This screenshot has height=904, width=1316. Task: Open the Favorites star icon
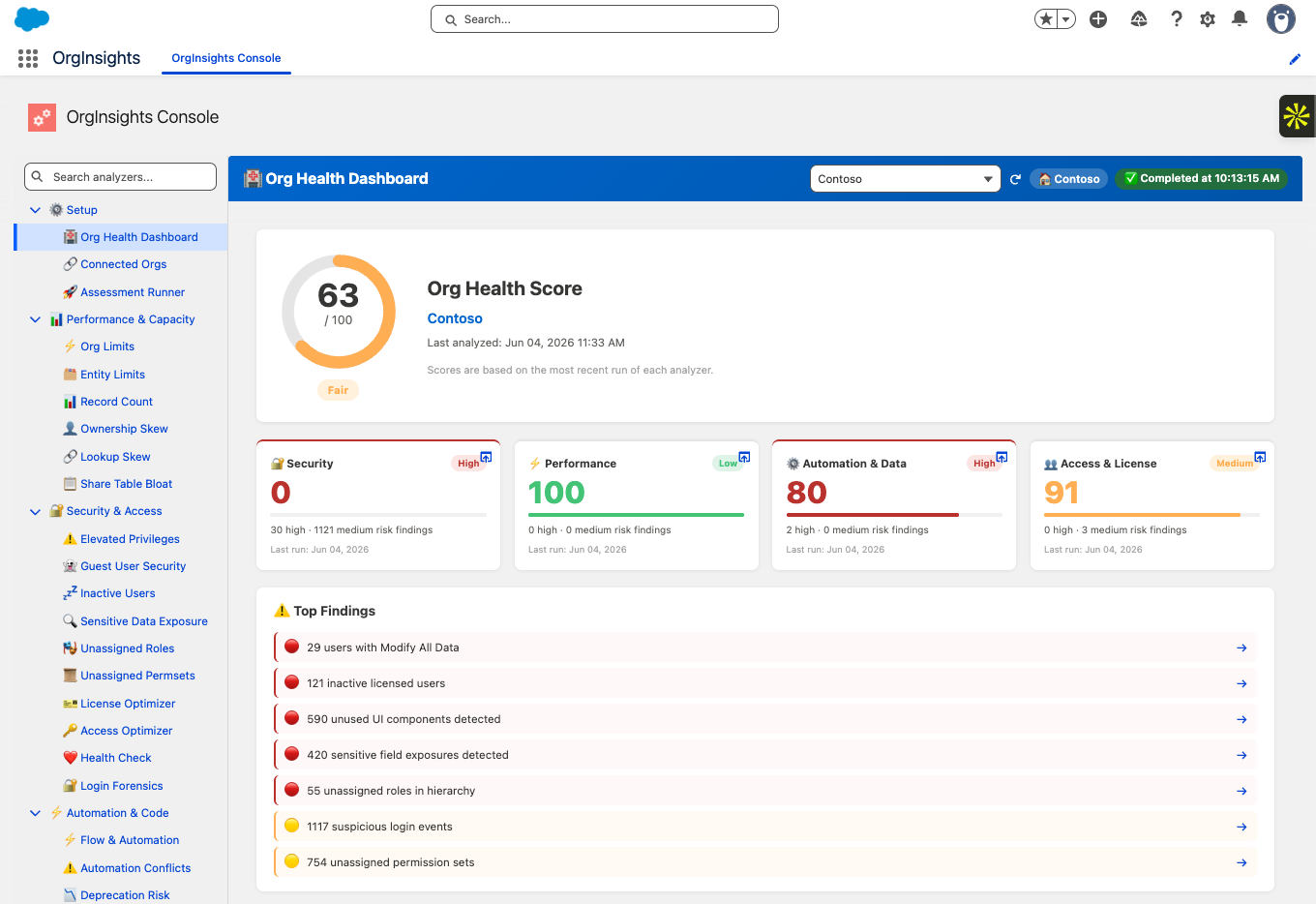click(1046, 19)
